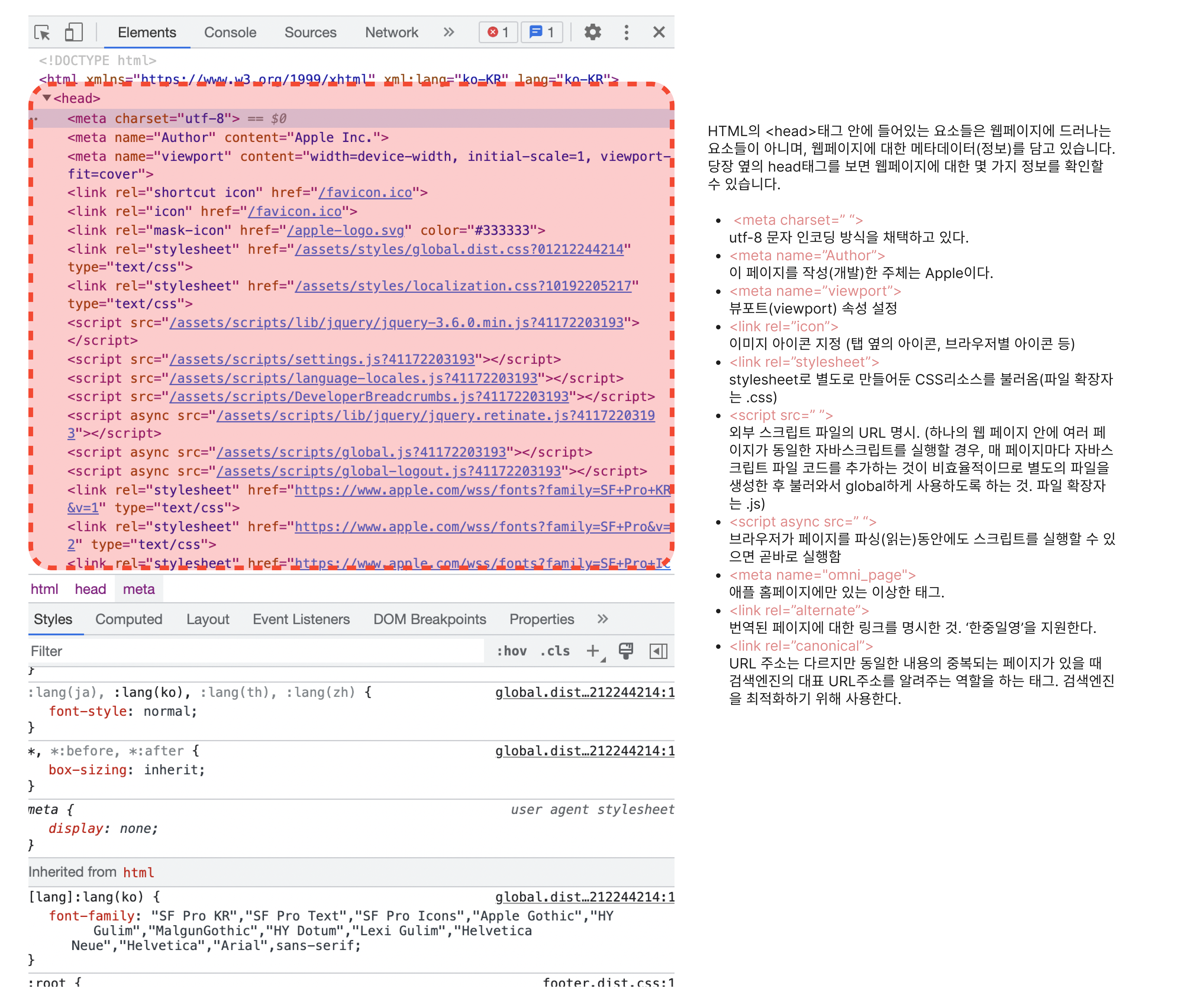
Task: Toggle the computed styles sidebar icon
Action: click(658, 651)
